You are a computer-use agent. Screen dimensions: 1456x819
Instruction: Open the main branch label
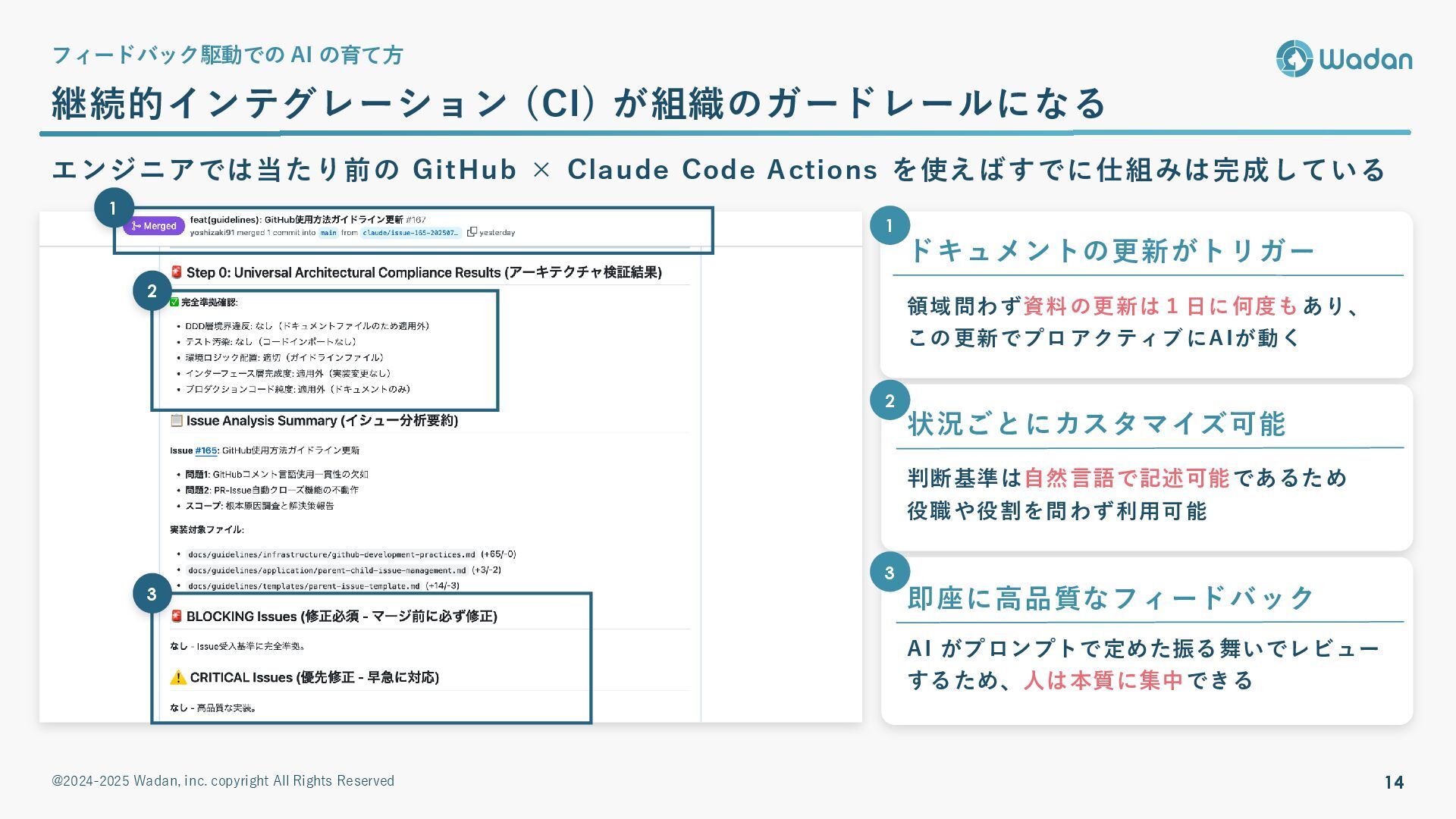coord(328,233)
